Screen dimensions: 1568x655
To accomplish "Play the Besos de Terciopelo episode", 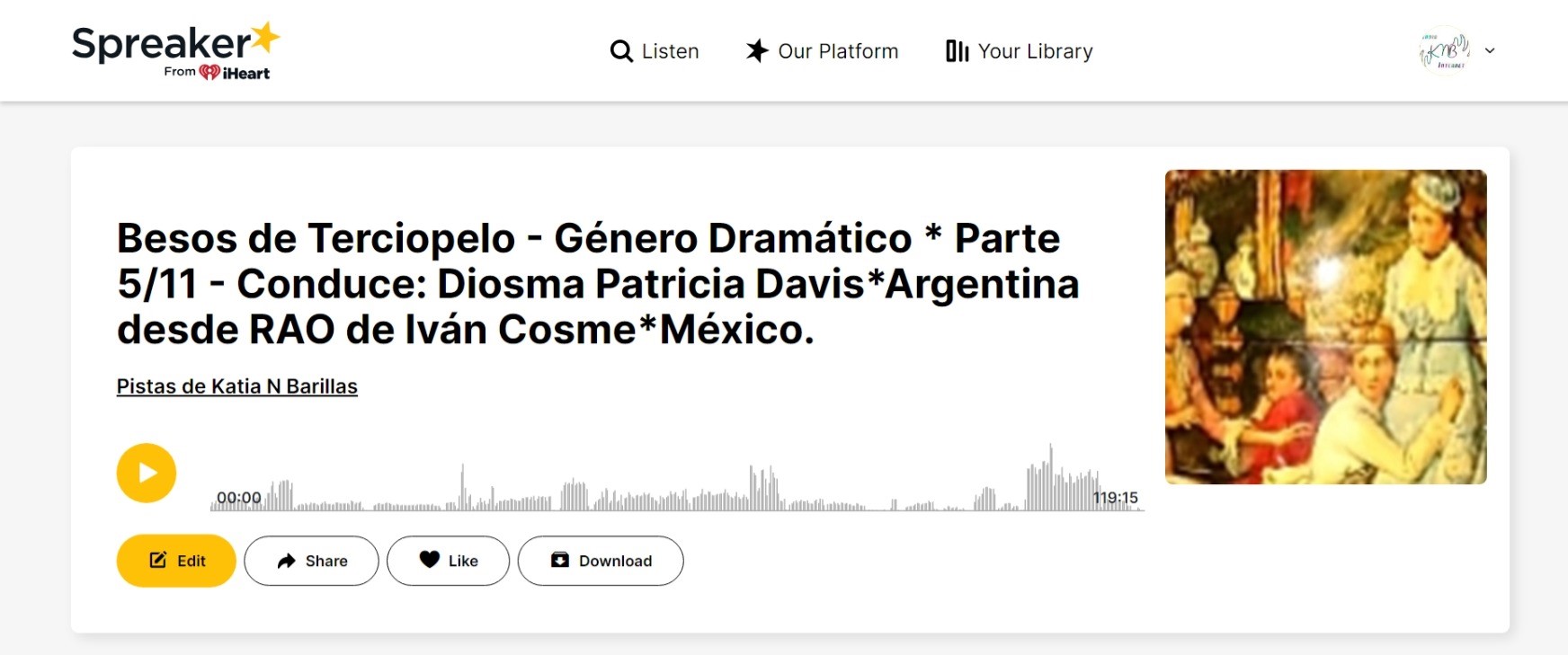I will pos(147,473).
